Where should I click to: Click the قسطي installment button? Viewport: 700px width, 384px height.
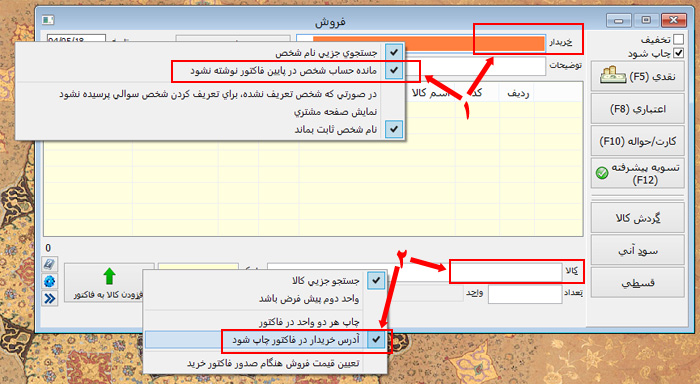point(638,282)
